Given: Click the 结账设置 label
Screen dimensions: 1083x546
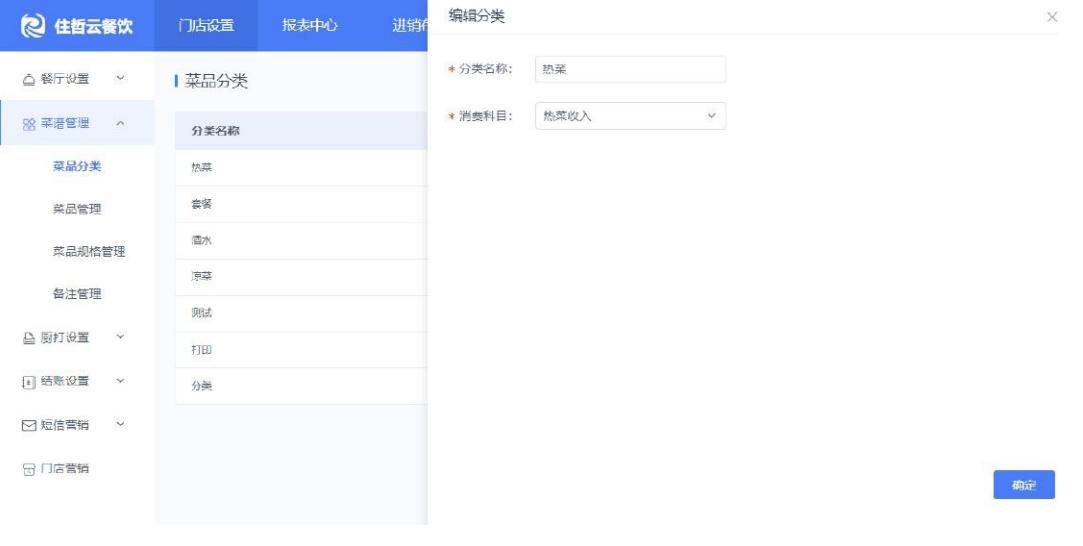Looking at the screenshot, I should click(65, 381).
